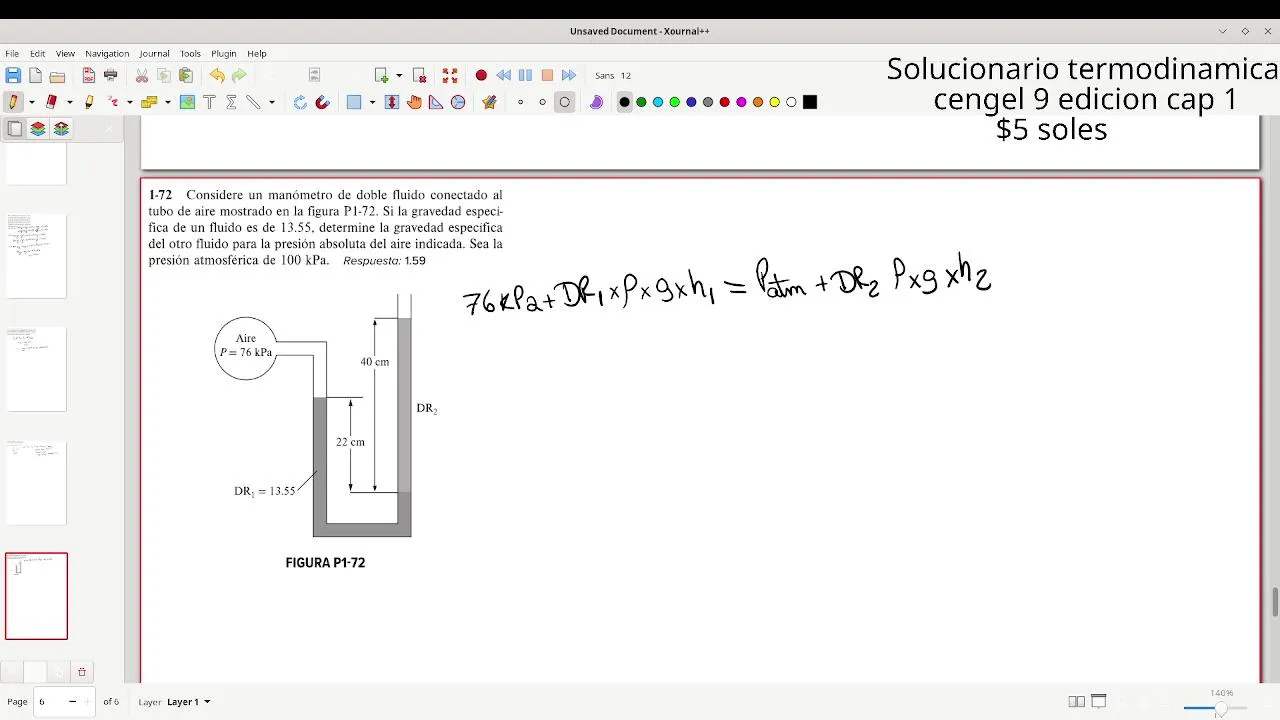Click the star pencil default tool icon
The height and width of the screenshot is (720, 1280).
pos(489,102)
